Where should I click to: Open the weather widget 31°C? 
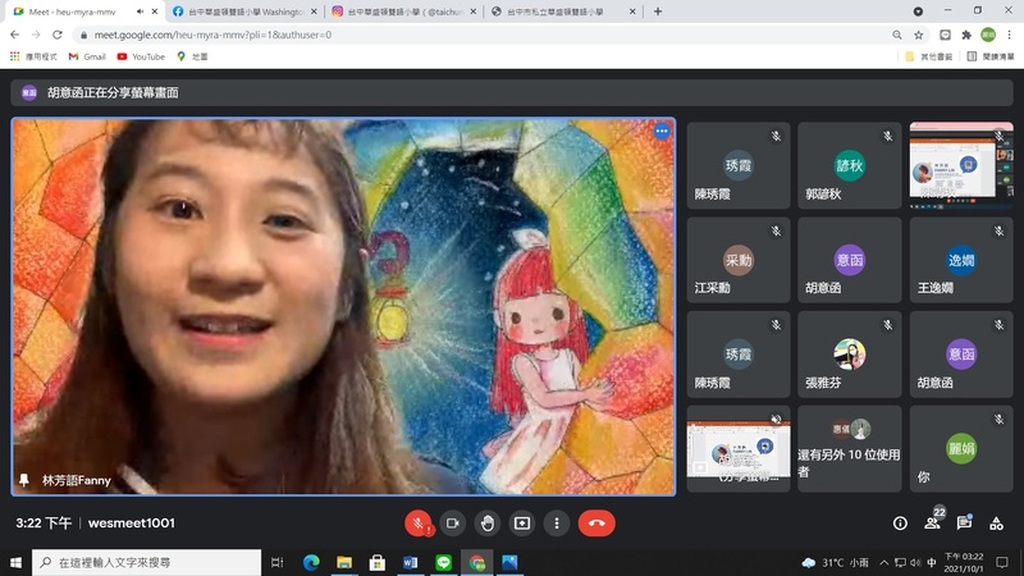835,562
